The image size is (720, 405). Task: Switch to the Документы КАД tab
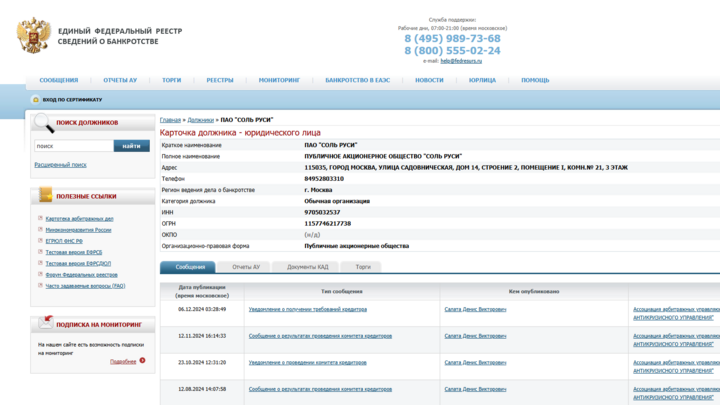point(305,267)
